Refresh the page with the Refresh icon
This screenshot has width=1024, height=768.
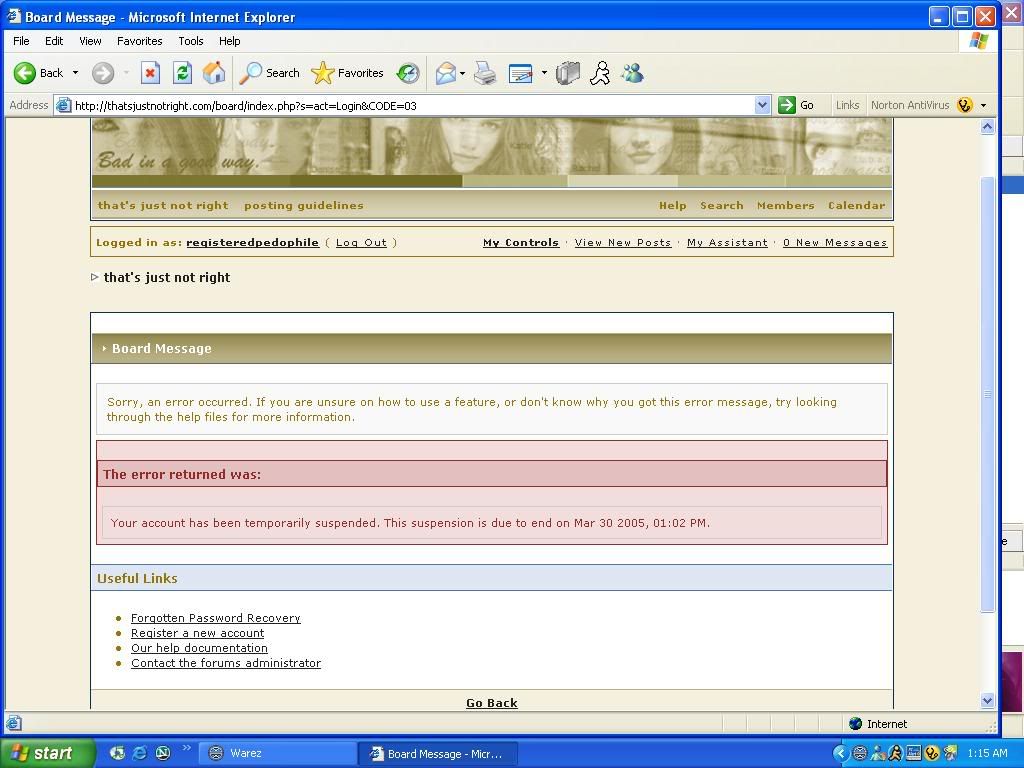click(x=182, y=73)
